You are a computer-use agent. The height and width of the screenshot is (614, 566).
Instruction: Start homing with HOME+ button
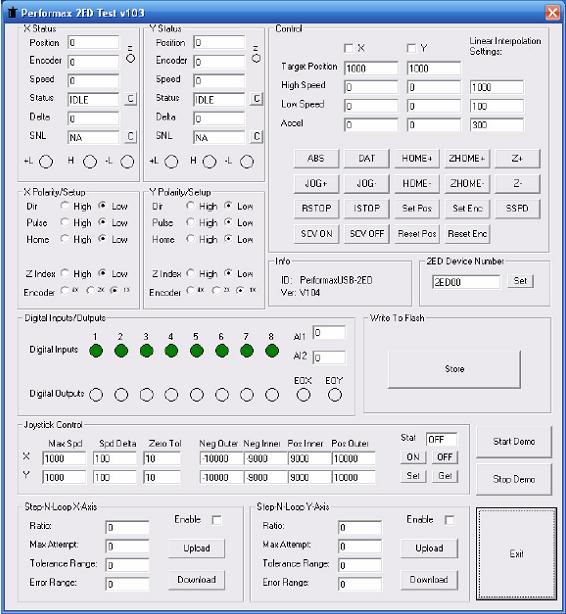point(417,159)
